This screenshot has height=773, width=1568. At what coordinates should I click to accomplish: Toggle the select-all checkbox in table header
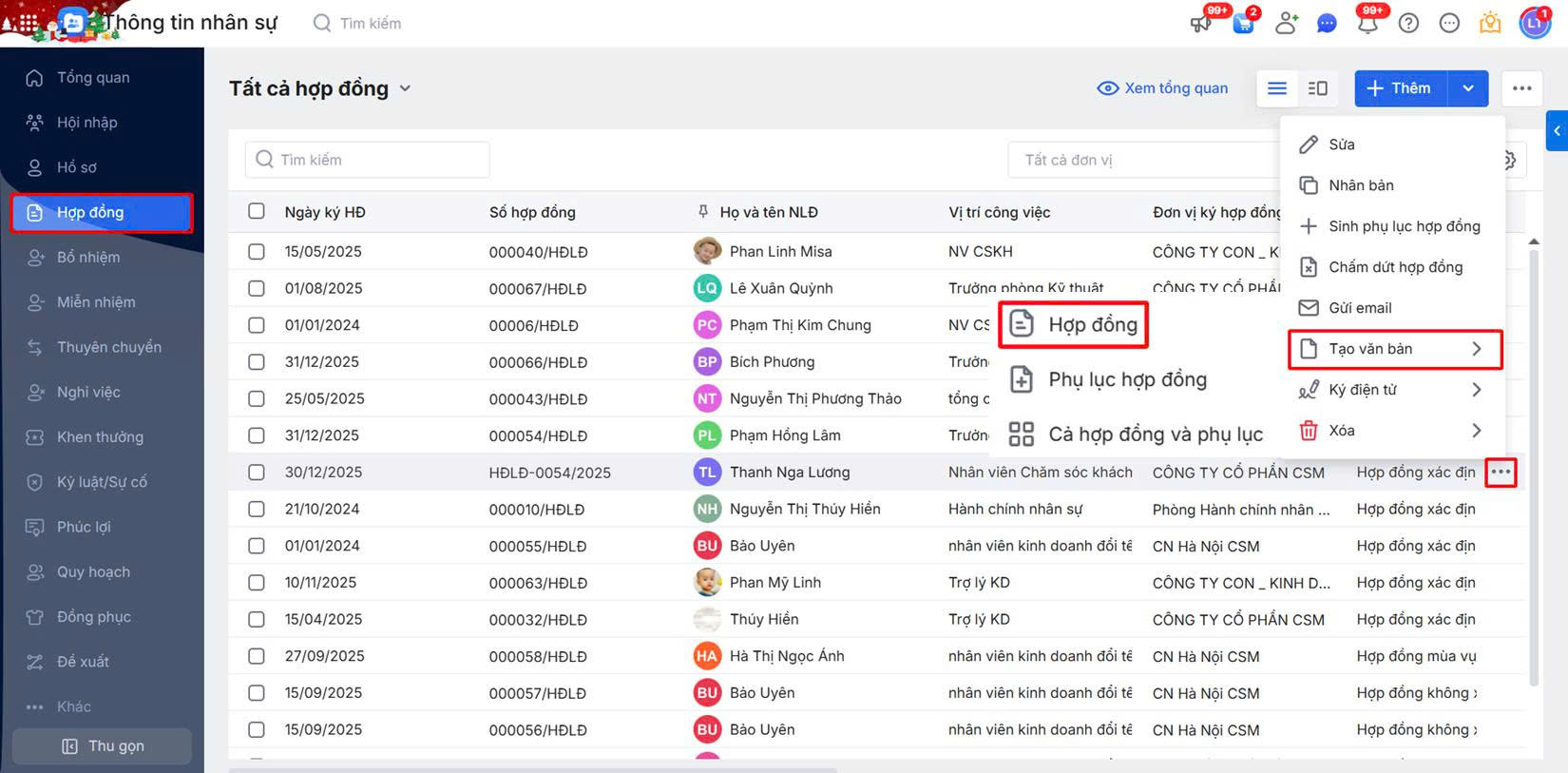coord(257,211)
